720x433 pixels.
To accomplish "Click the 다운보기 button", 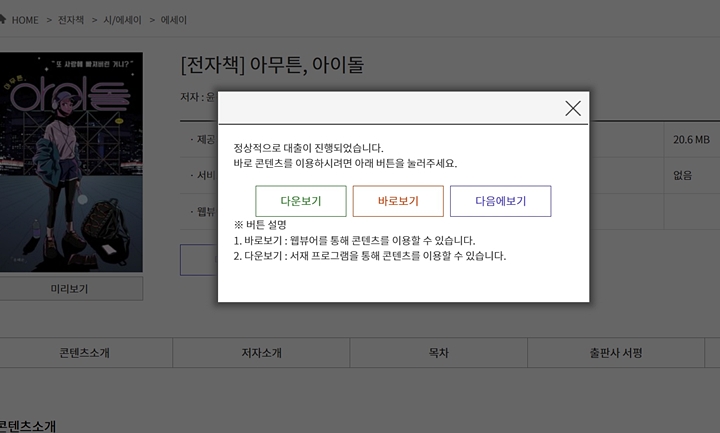I will click(x=301, y=201).
